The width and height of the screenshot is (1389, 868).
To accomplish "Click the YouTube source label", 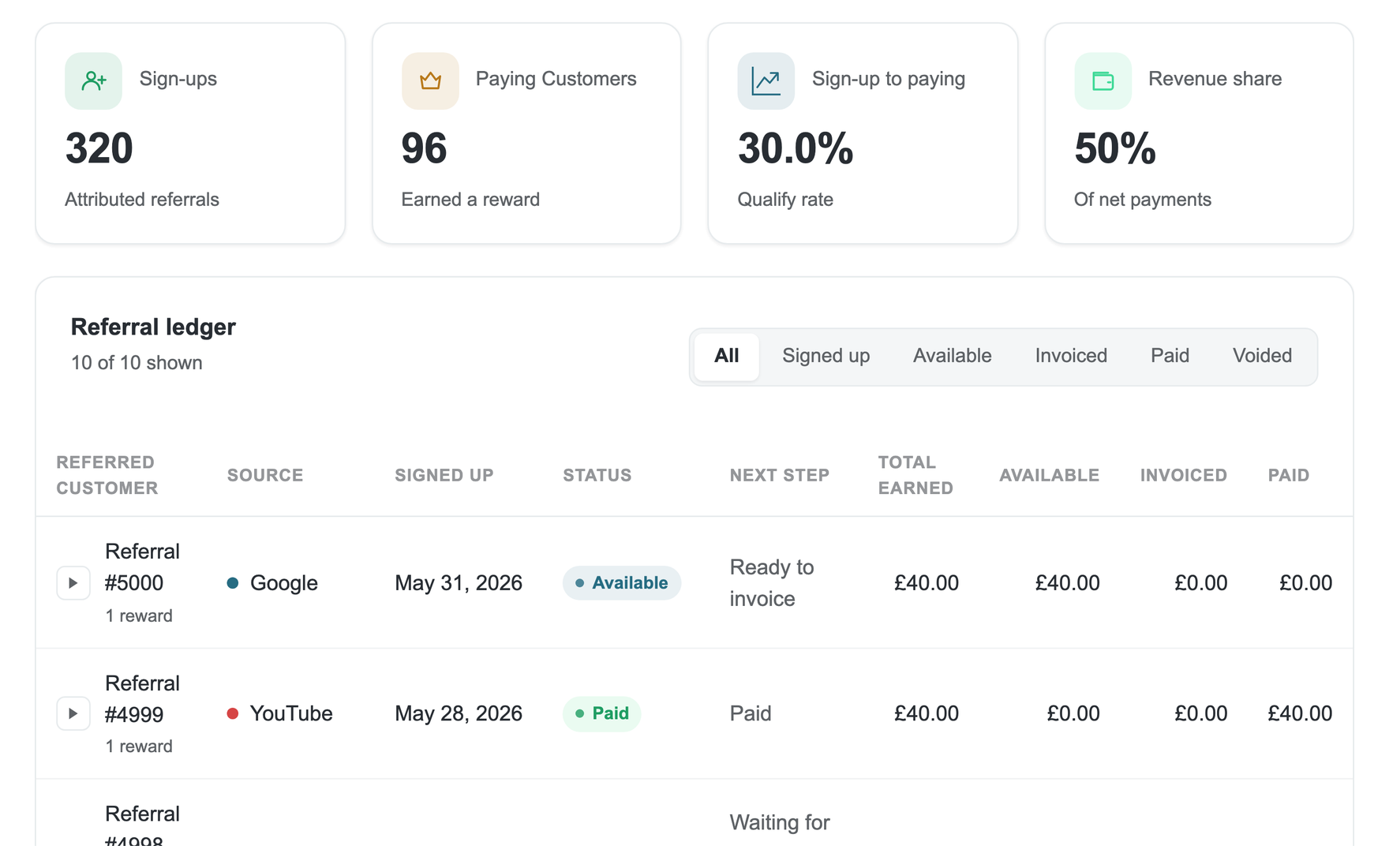I will coord(291,713).
